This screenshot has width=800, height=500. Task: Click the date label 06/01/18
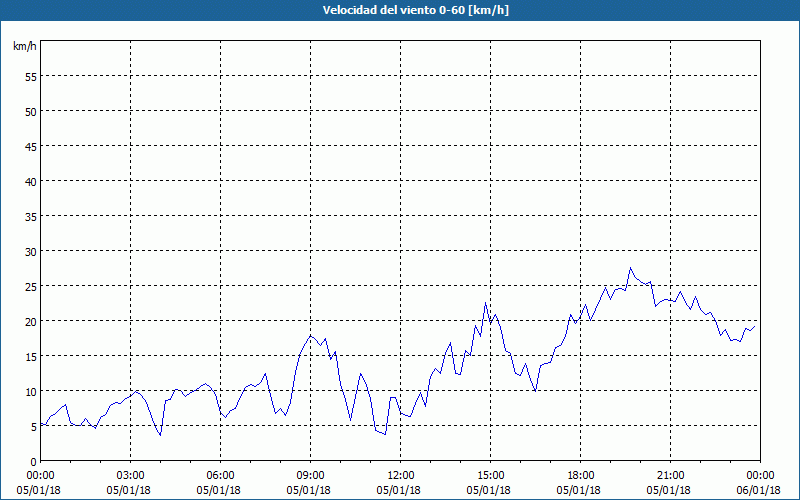759,490
